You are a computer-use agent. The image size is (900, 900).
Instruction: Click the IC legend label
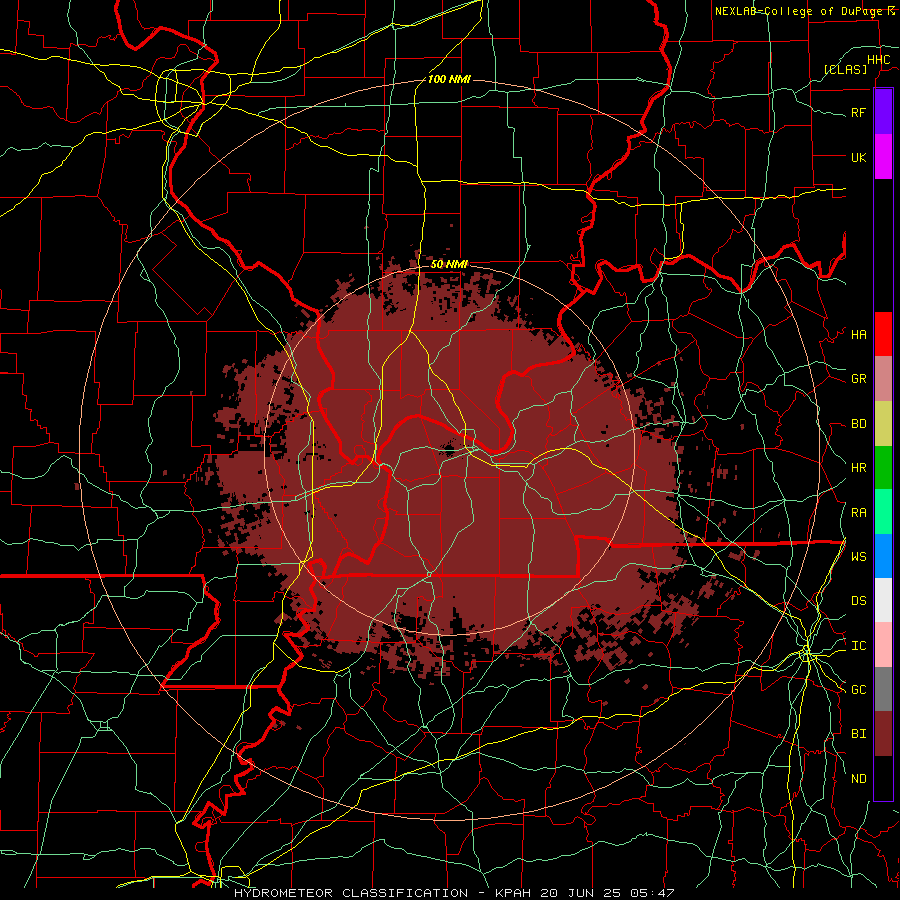(x=858, y=646)
